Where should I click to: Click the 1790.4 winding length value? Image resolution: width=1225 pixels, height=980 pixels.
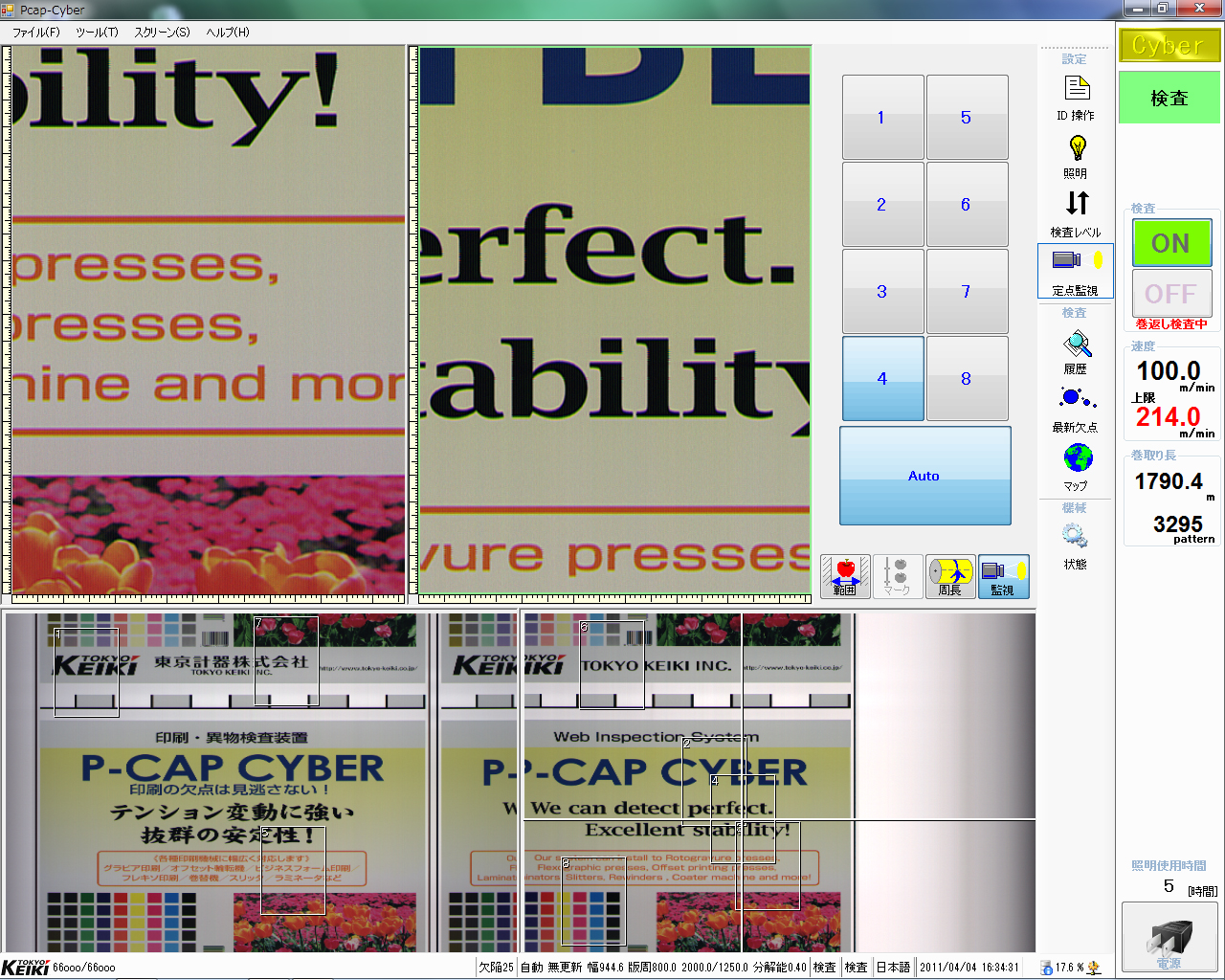1169,481
